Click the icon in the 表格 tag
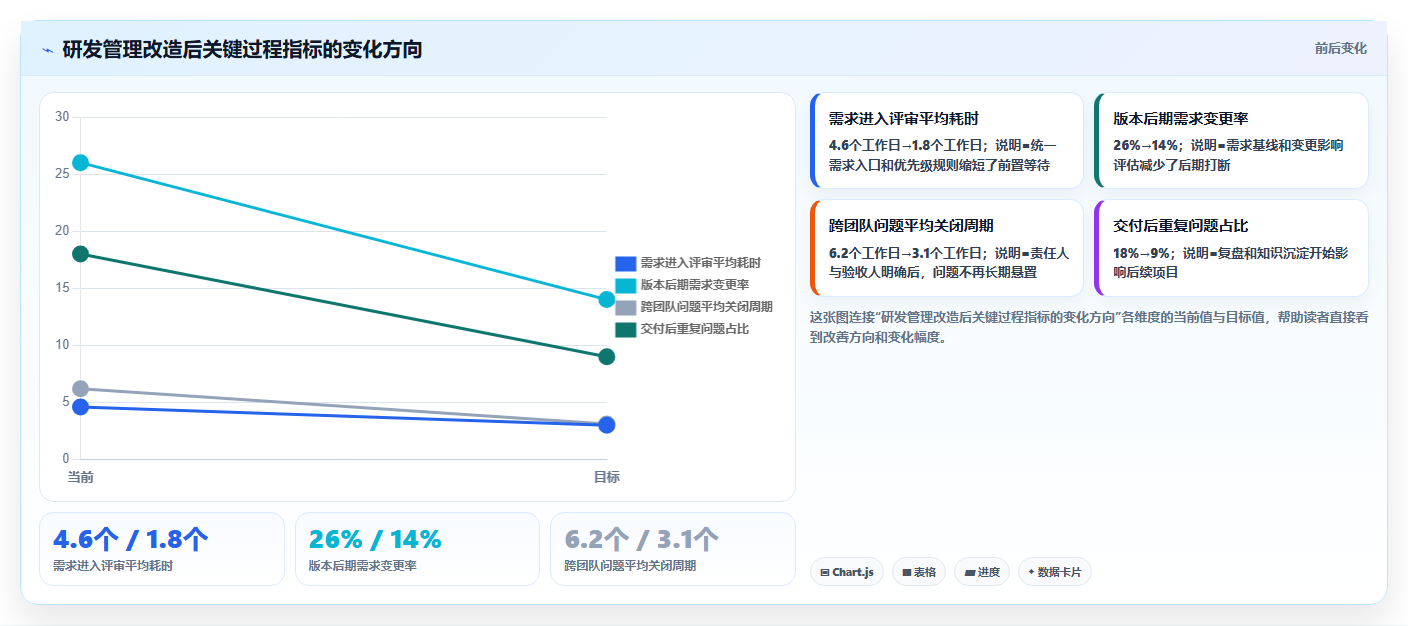 (x=906, y=573)
